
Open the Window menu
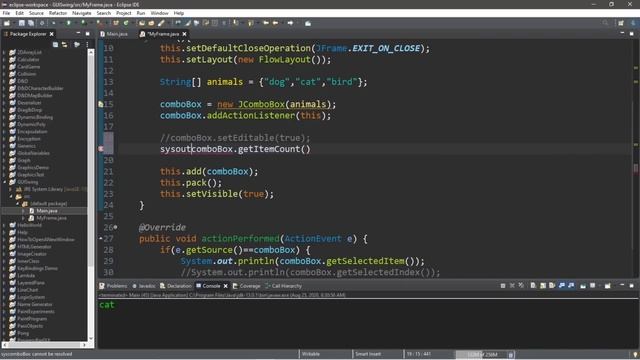click(x=159, y=13)
